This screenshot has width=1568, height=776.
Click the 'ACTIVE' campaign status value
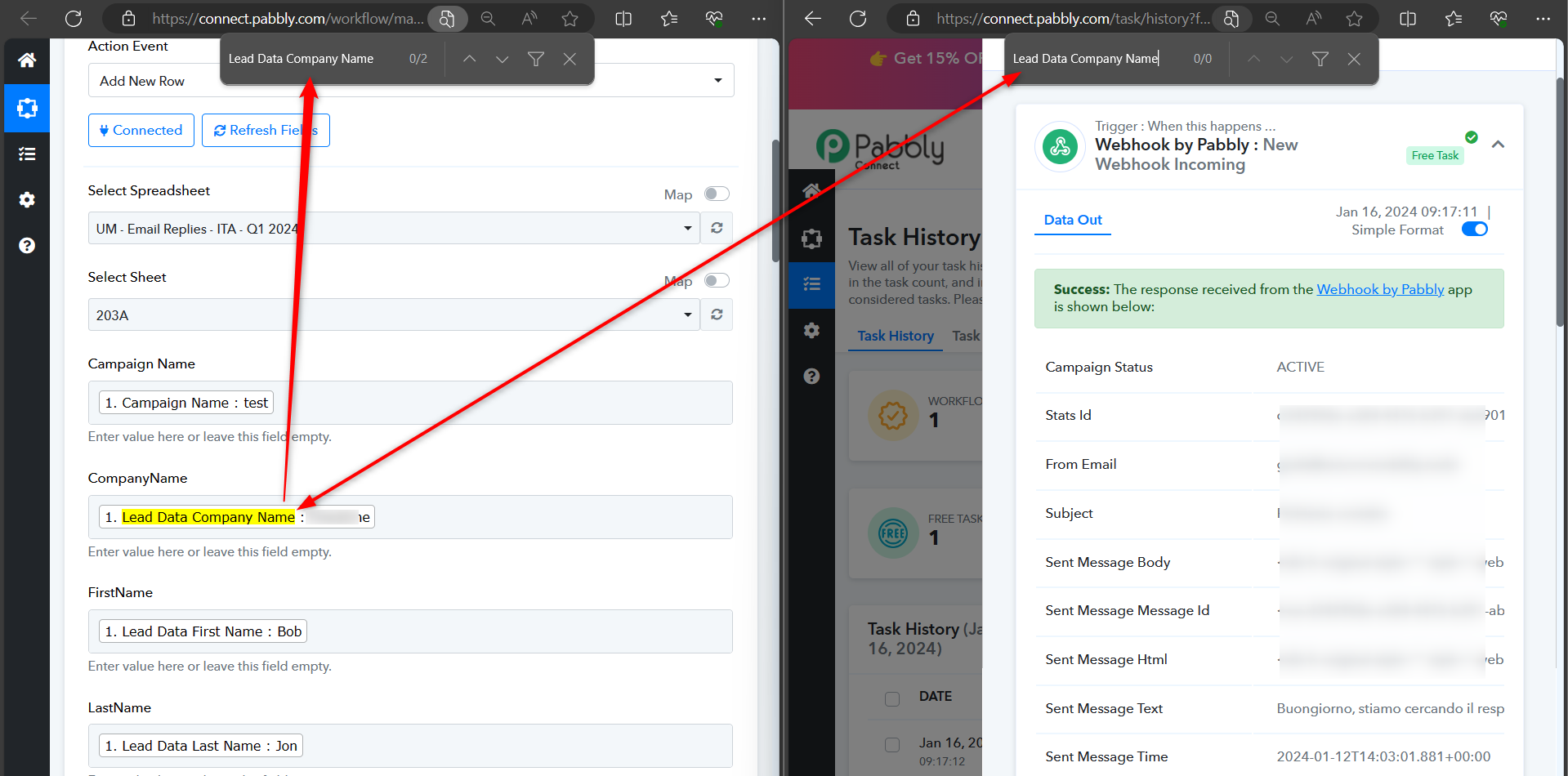pos(1300,367)
